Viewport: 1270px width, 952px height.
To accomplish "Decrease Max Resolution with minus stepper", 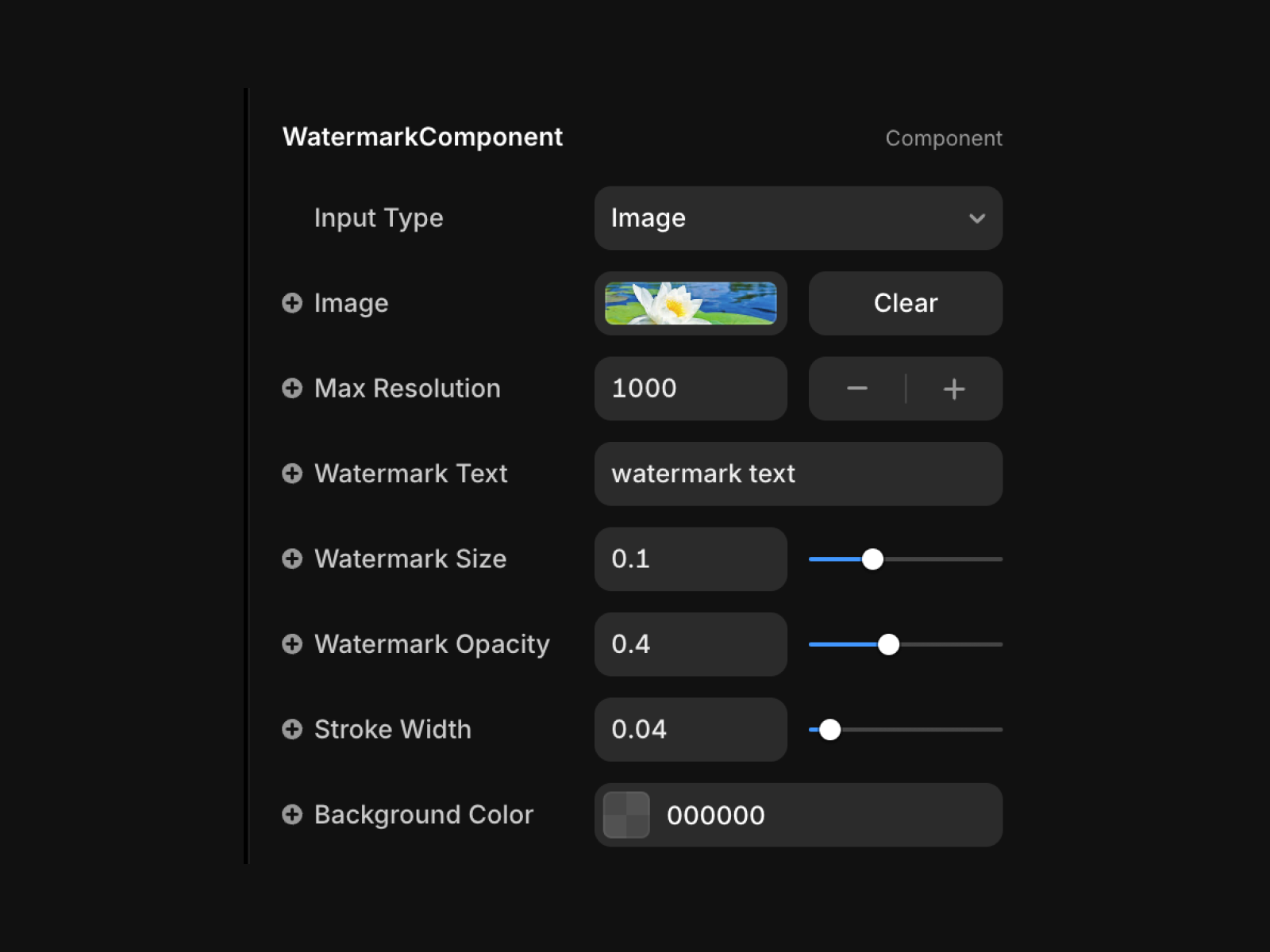I will (x=857, y=389).
